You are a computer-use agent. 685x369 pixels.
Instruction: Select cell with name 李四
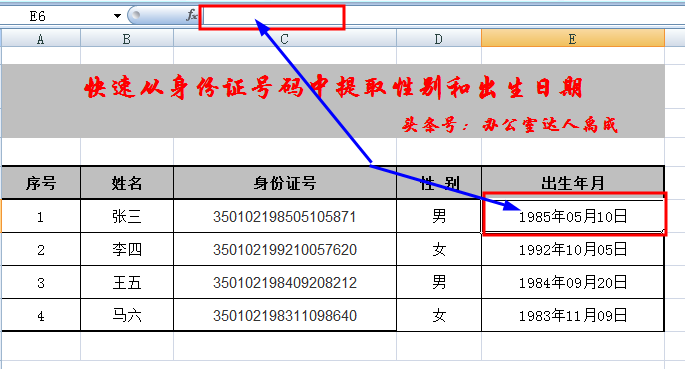(127, 249)
